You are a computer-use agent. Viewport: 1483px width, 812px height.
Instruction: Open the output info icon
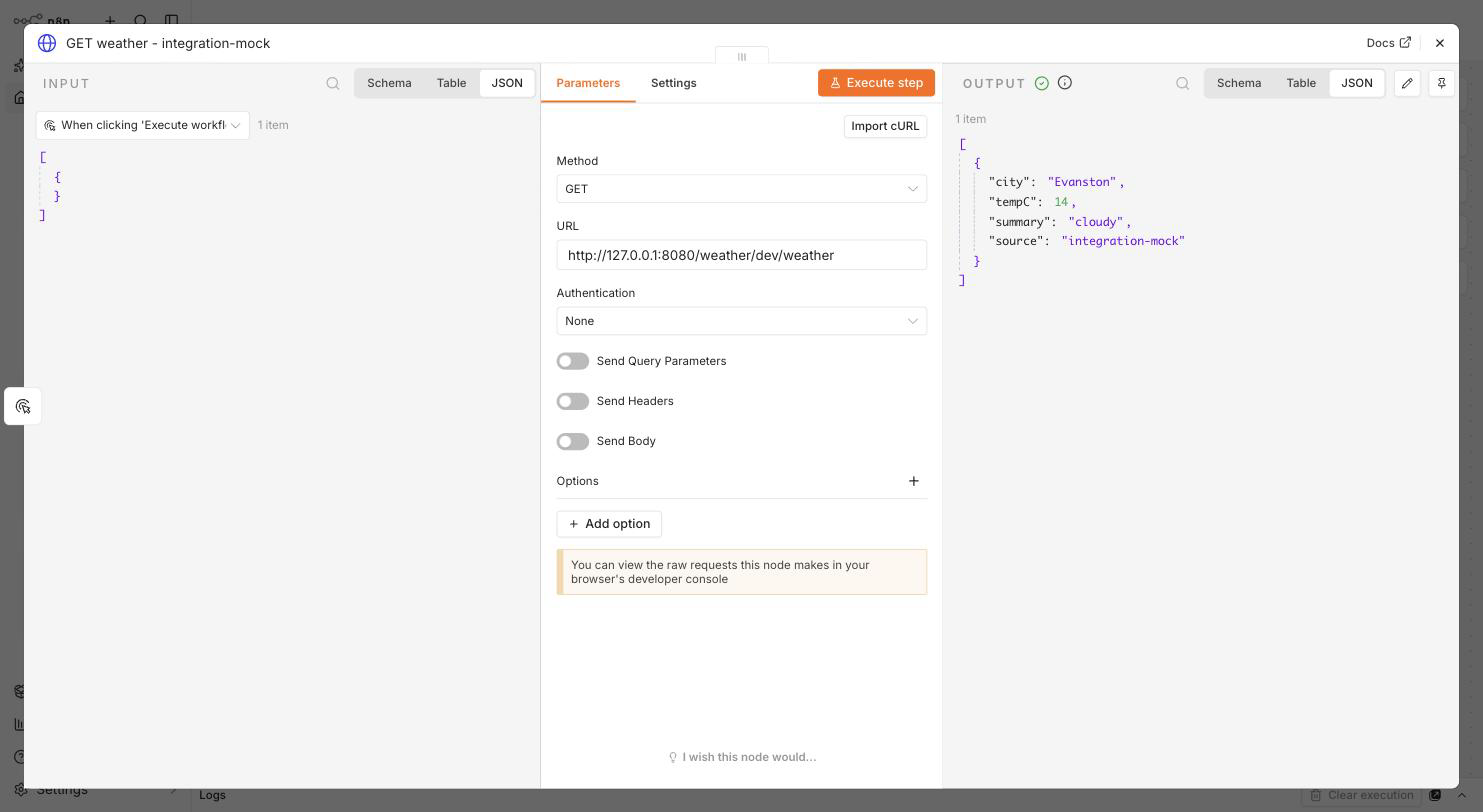point(1065,83)
